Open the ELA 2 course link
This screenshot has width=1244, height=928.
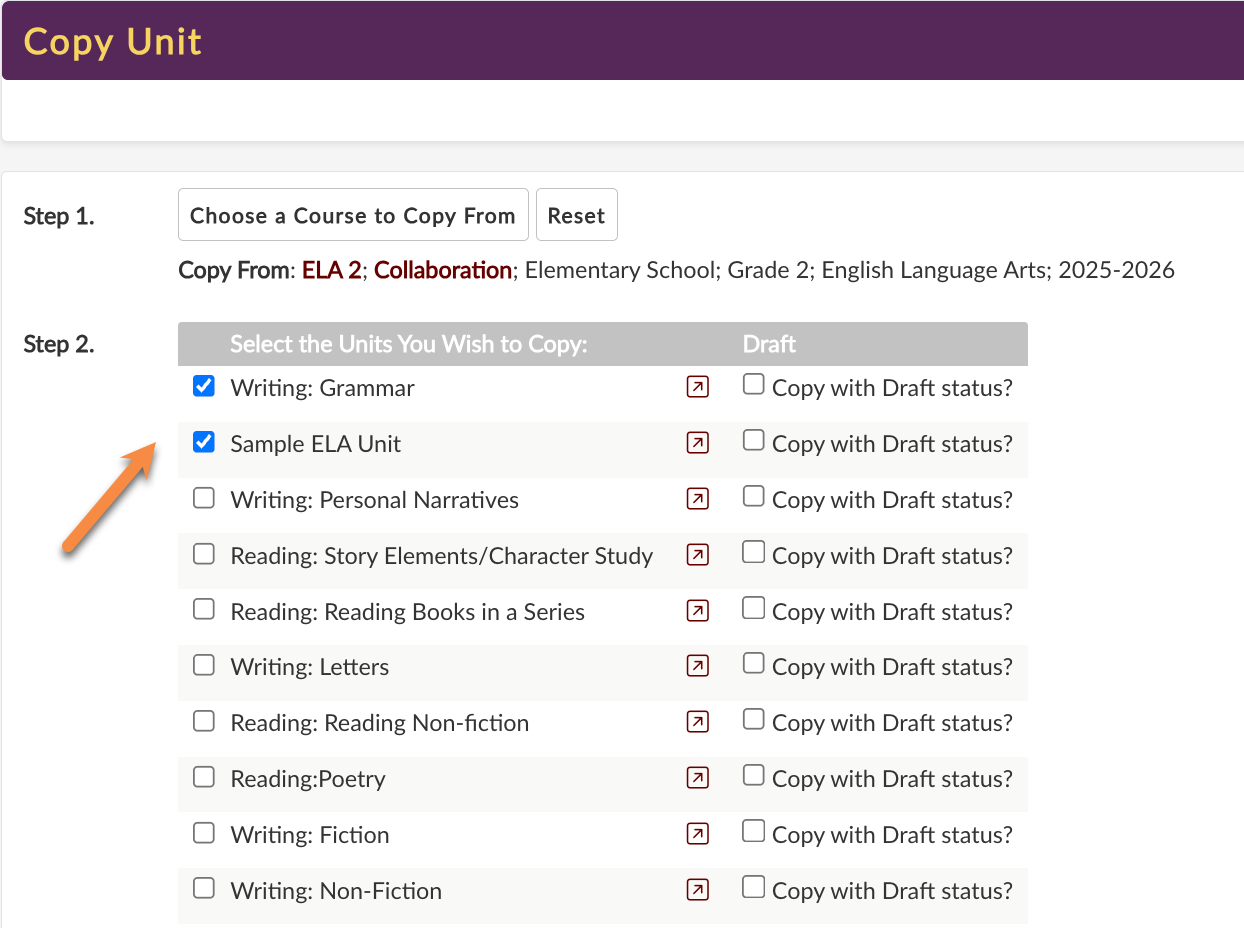331,270
